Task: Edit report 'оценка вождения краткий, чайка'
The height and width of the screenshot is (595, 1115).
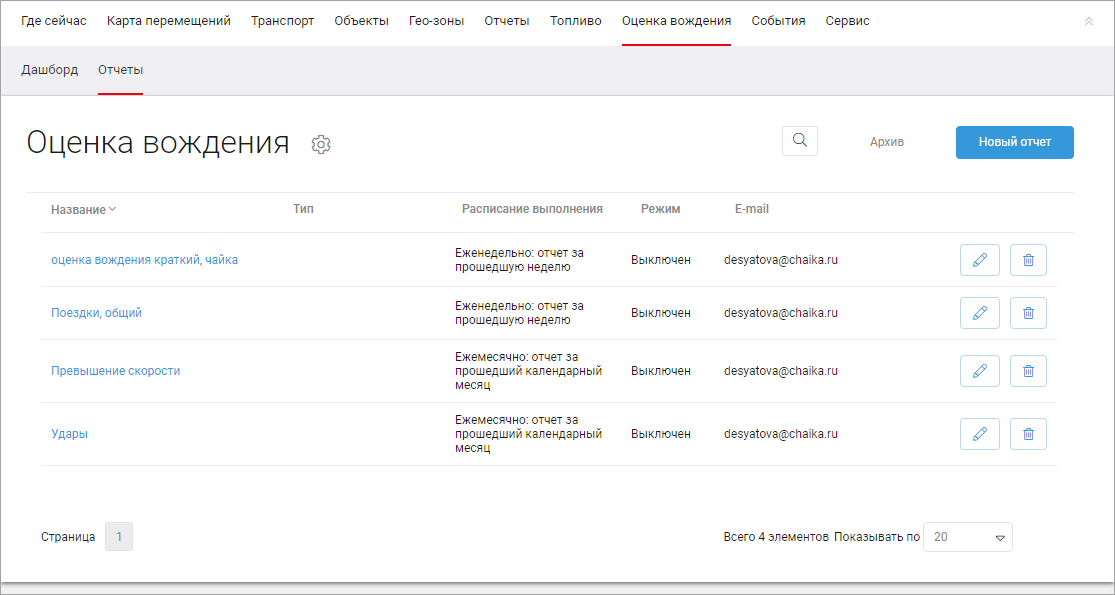Action: click(980, 260)
